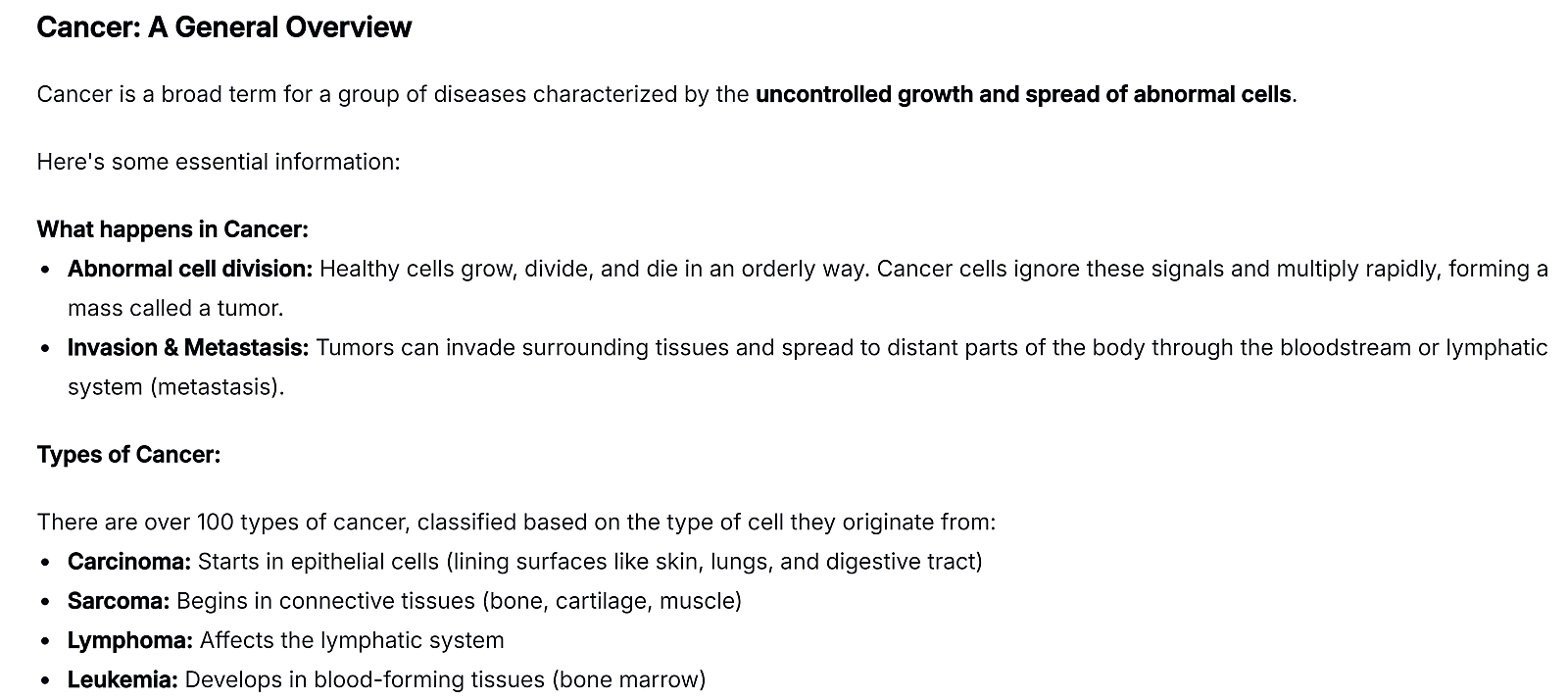This screenshot has height=700, width=1568.
Task: Click the bullet point before "Carcinoma"
Action: coord(46,563)
